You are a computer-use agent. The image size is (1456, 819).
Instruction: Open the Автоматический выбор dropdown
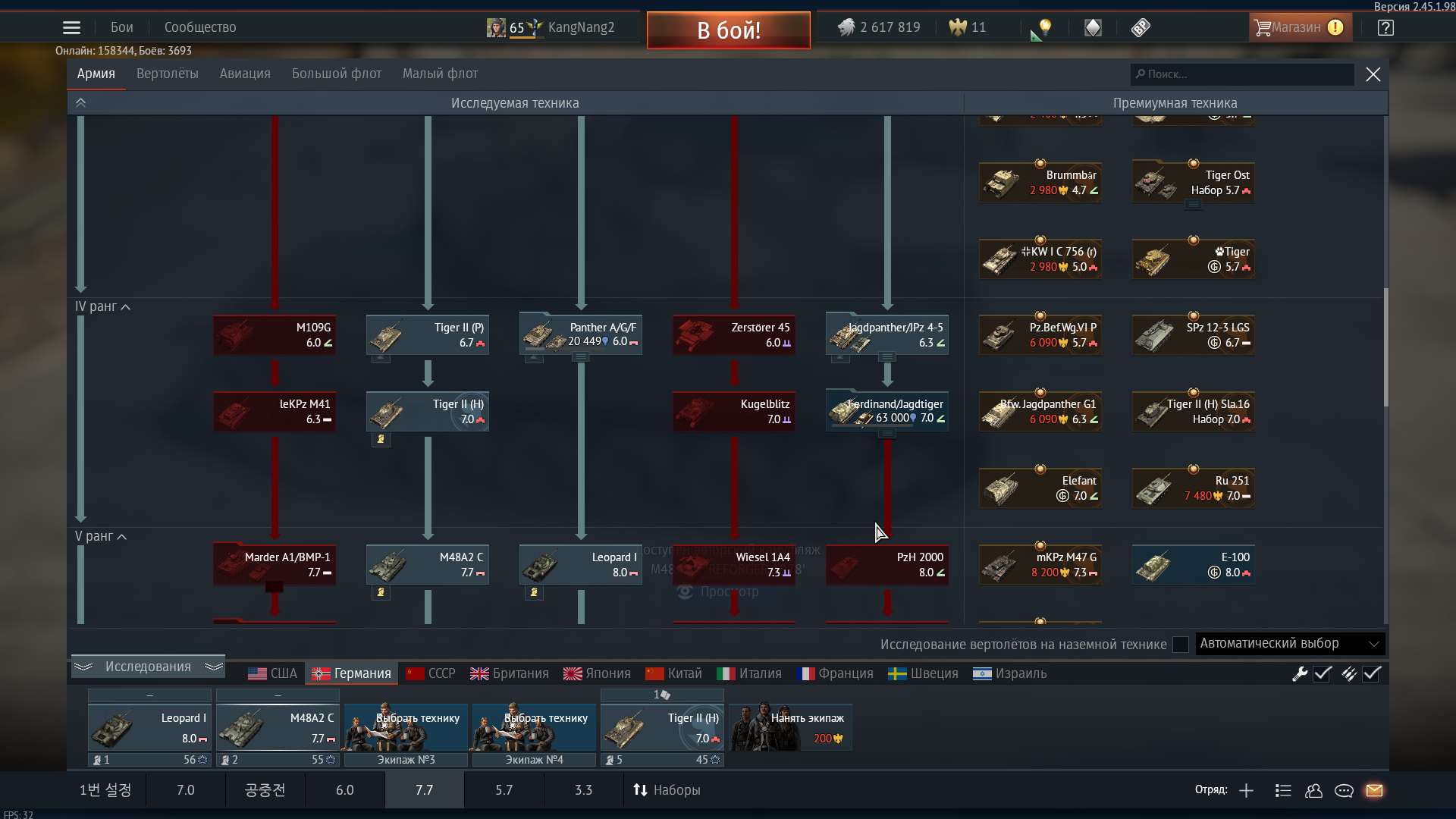[1290, 644]
